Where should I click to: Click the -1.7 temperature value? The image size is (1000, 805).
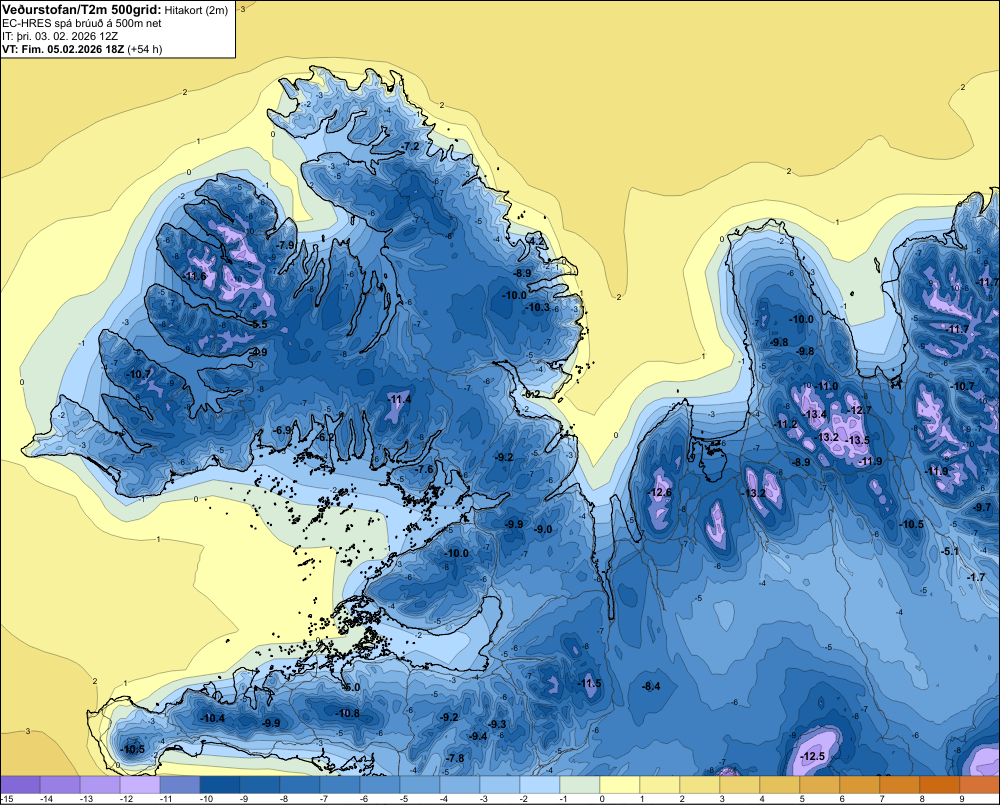976,577
